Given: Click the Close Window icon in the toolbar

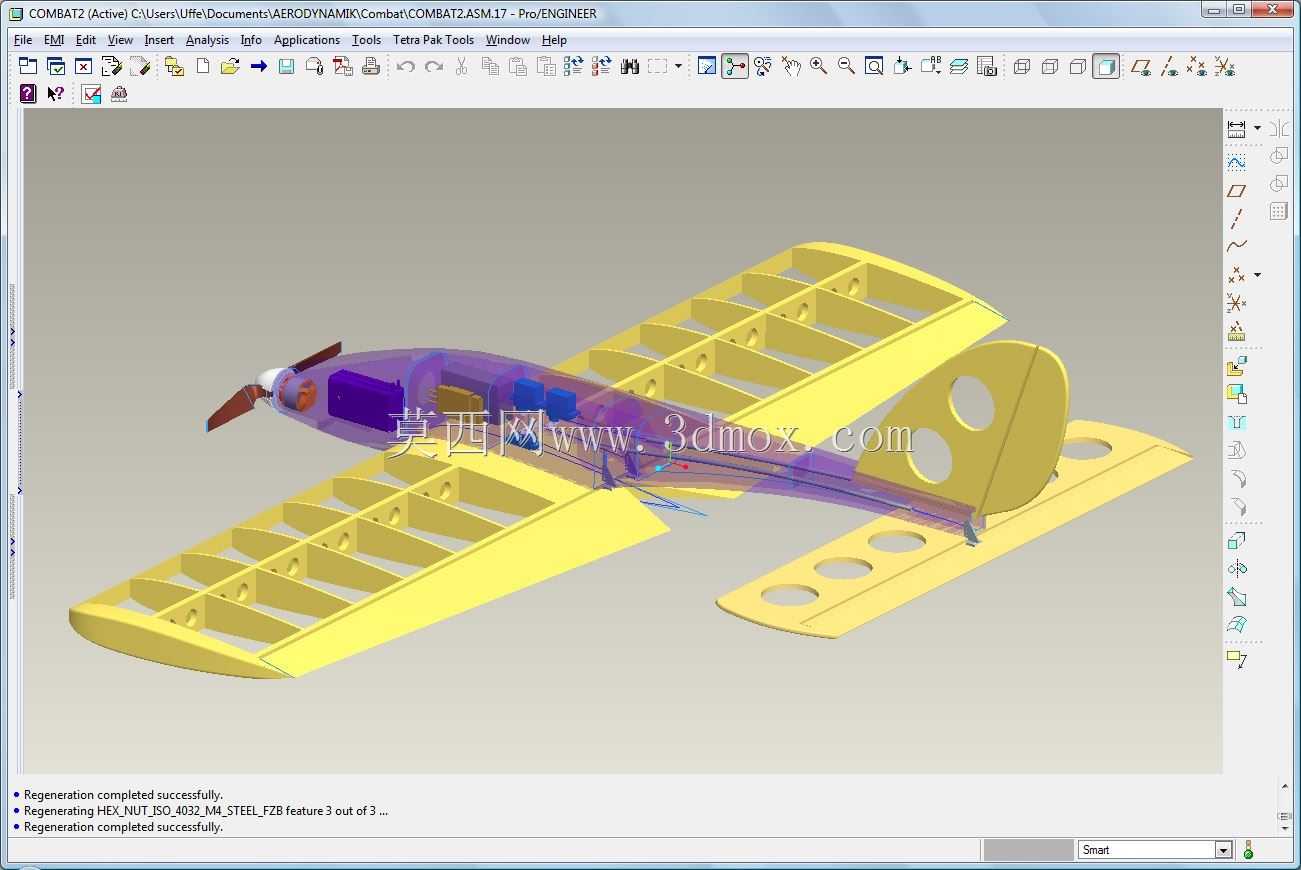Looking at the screenshot, I should tap(84, 66).
